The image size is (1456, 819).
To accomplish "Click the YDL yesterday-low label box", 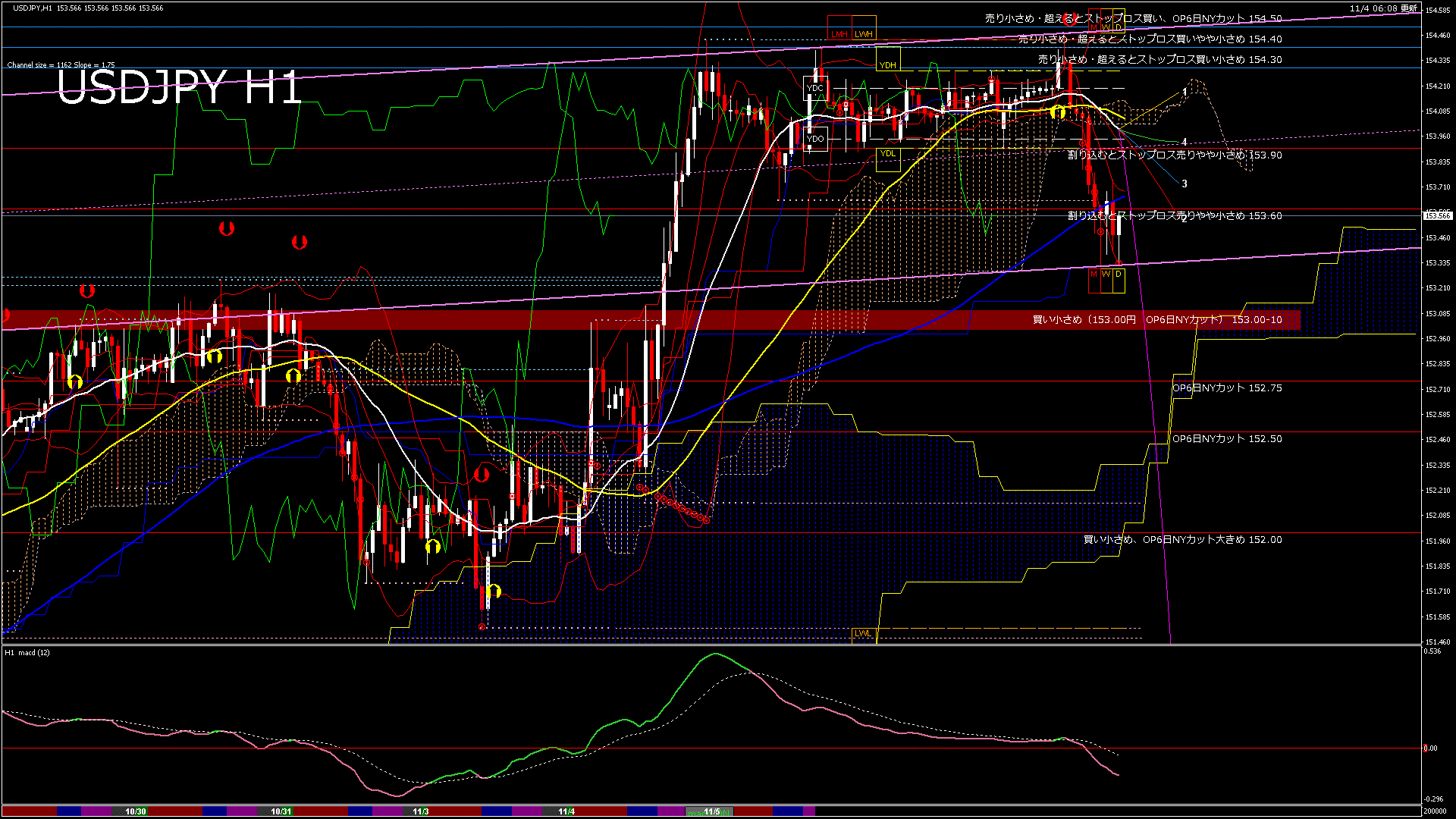I will [x=888, y=153].
